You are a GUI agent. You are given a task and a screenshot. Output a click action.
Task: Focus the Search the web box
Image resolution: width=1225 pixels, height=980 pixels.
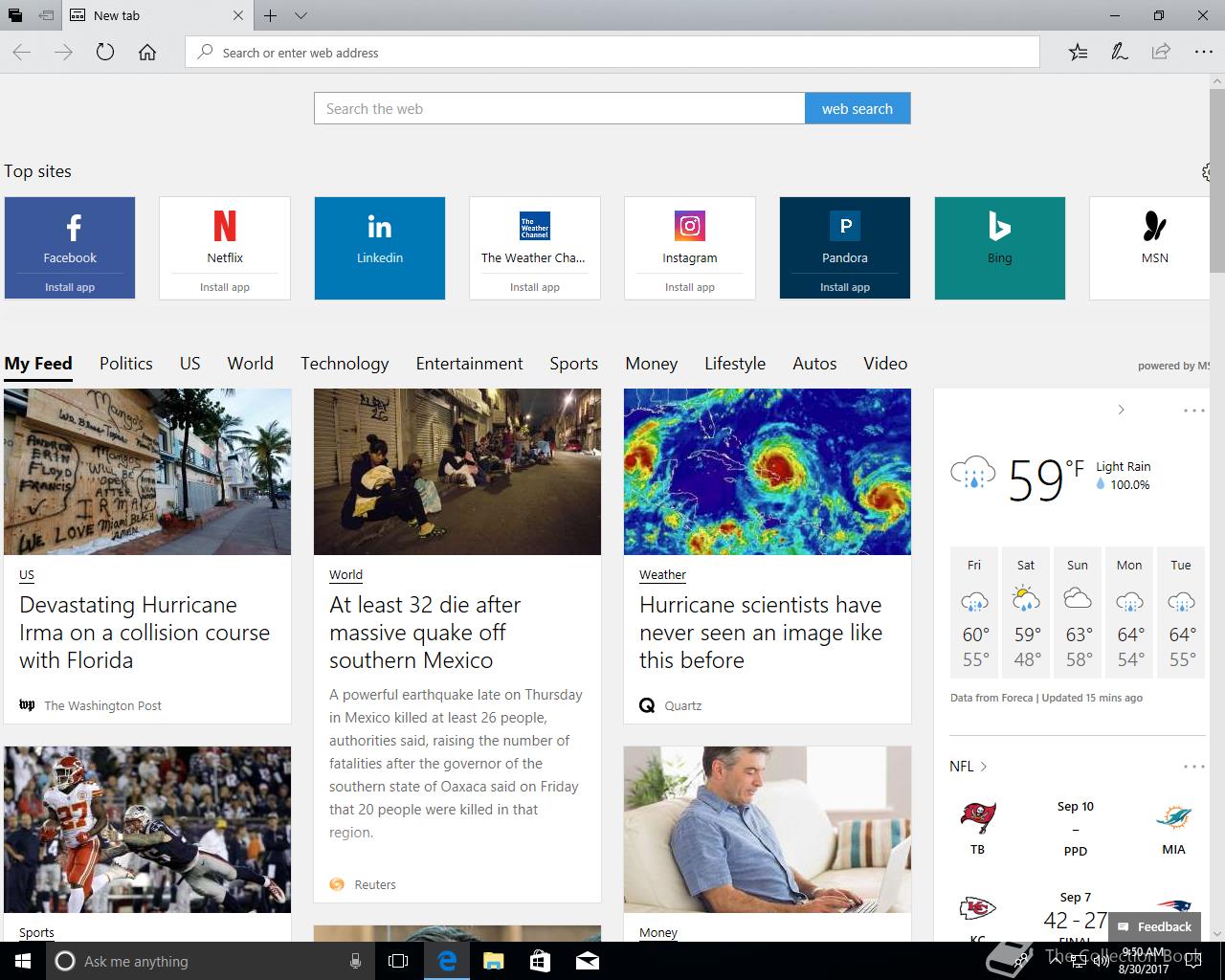[560, 108]
